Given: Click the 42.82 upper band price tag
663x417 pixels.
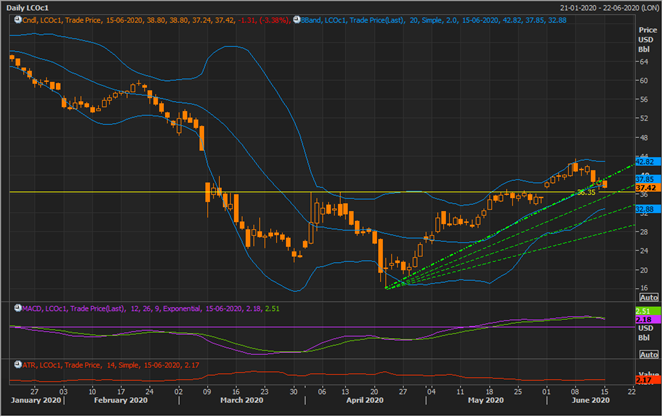Looking at the screenshot, I should click(648, 162).
